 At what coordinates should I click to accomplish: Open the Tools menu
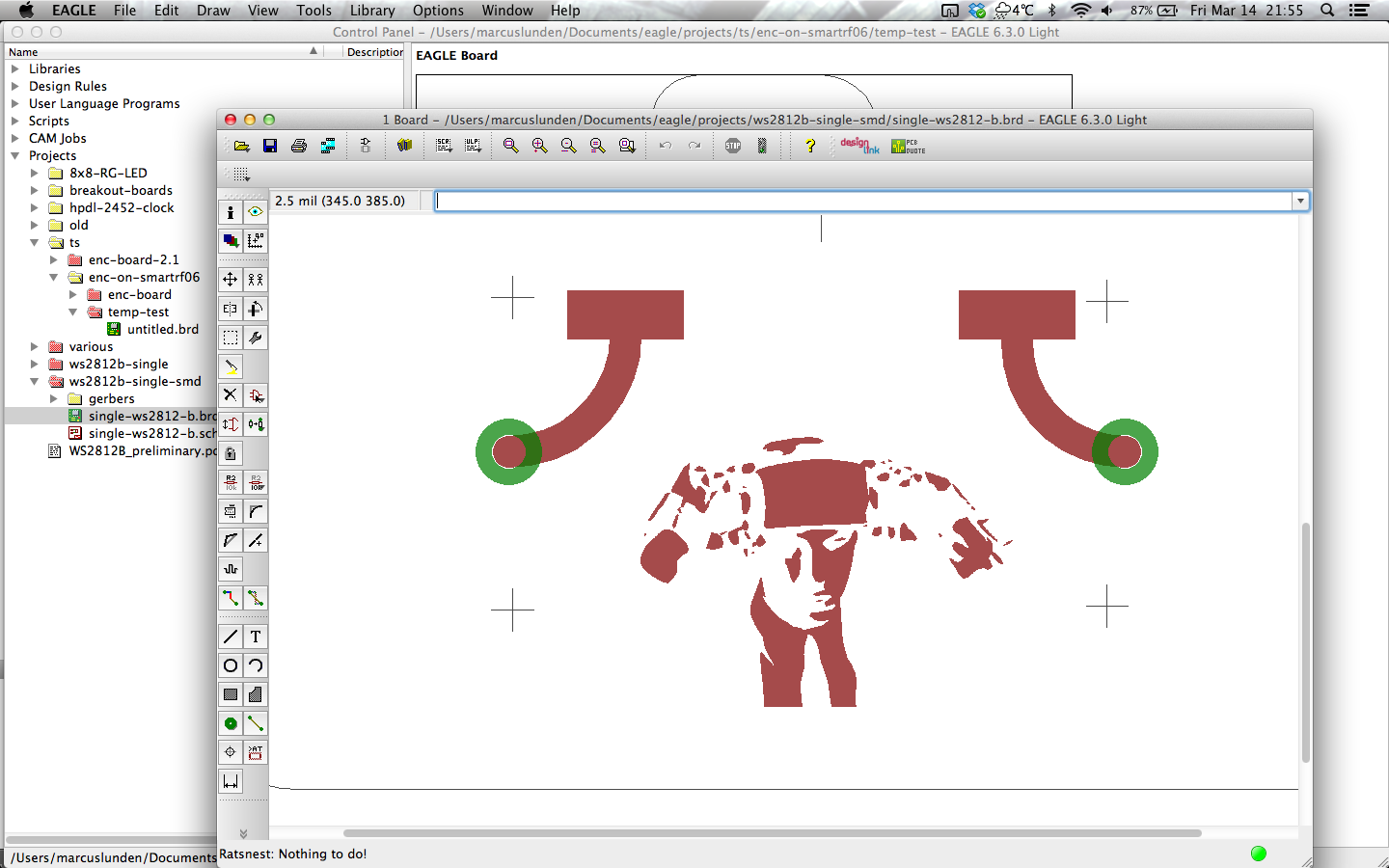313,11
